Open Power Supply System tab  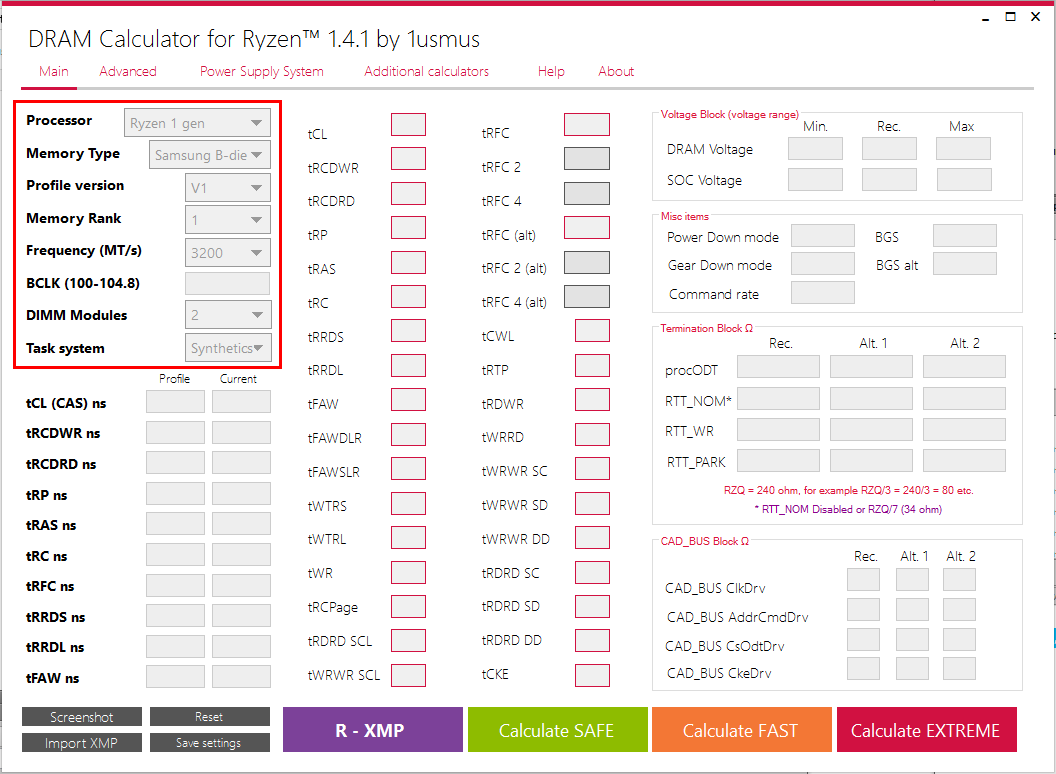tap(261, 71)
